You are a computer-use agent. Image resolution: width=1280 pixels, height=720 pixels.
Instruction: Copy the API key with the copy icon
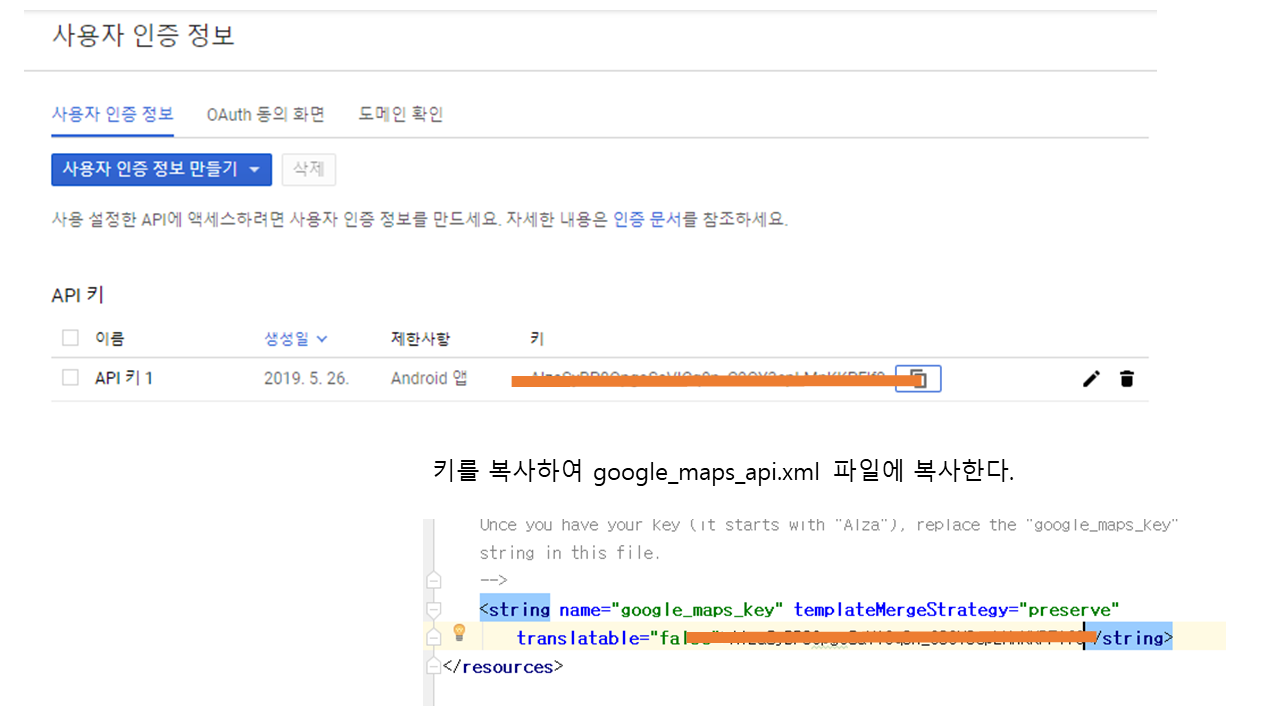click(918, 379)
